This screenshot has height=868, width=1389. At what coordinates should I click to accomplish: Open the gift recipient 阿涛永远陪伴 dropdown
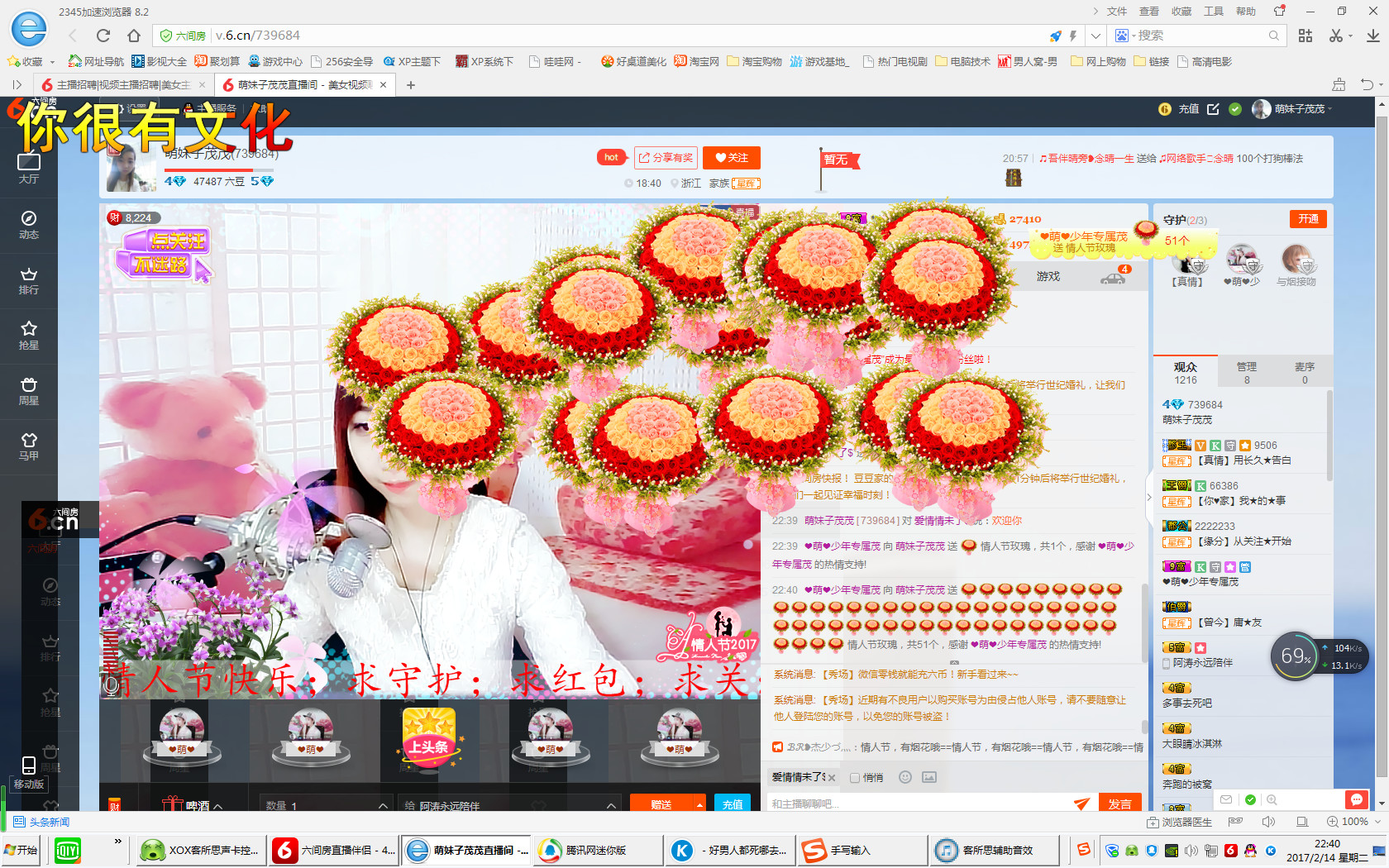tap(510, 805)
